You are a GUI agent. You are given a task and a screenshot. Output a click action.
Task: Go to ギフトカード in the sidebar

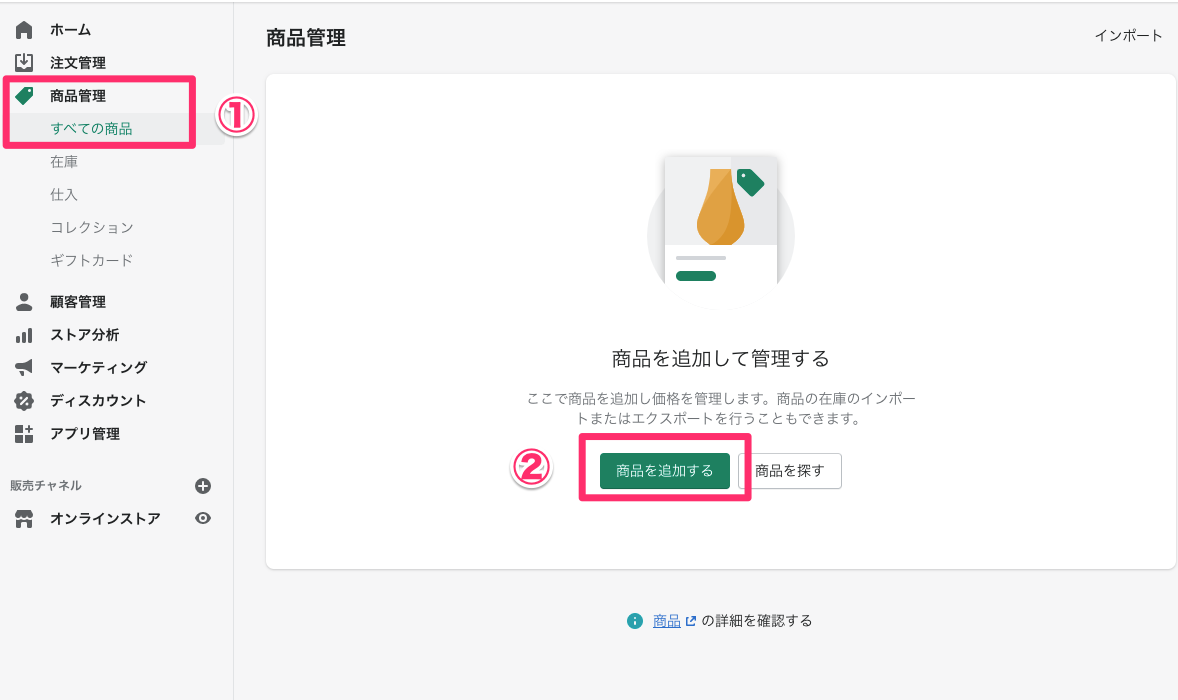91,261
